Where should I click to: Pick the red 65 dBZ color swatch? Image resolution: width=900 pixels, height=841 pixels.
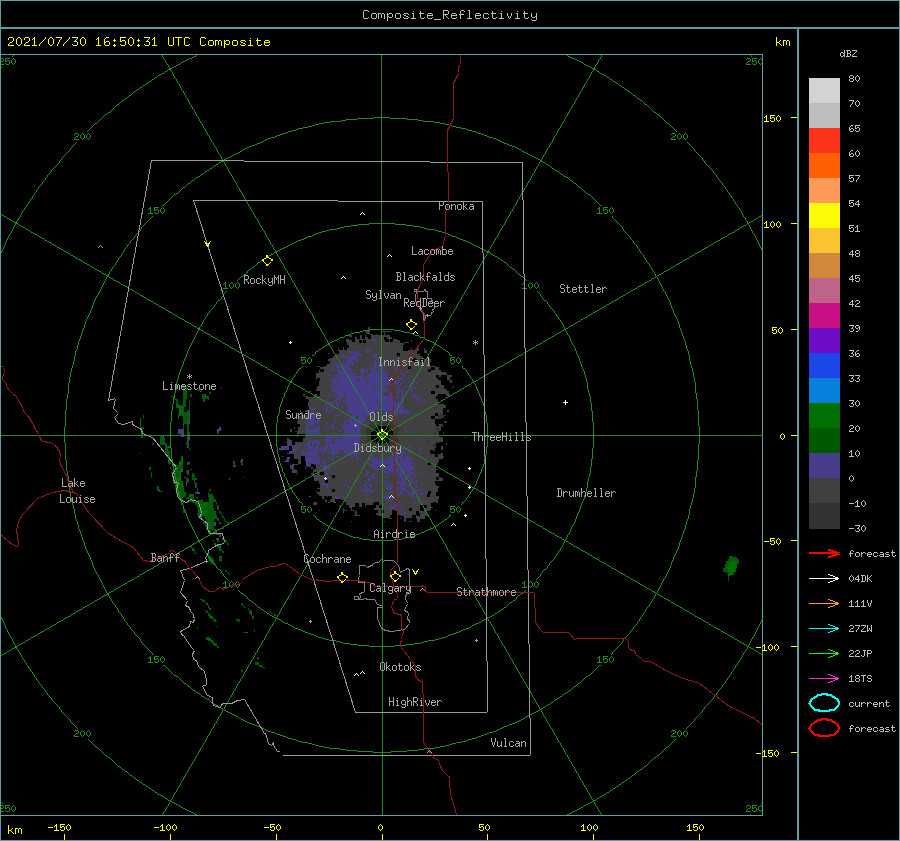coord(824,140)
